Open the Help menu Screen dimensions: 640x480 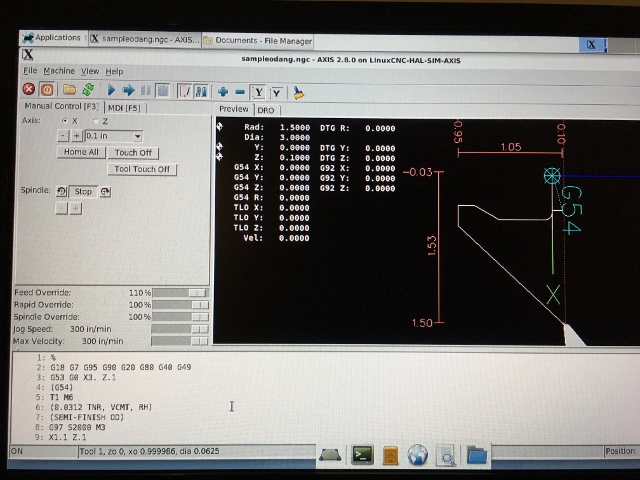click(x=114, y=72)
